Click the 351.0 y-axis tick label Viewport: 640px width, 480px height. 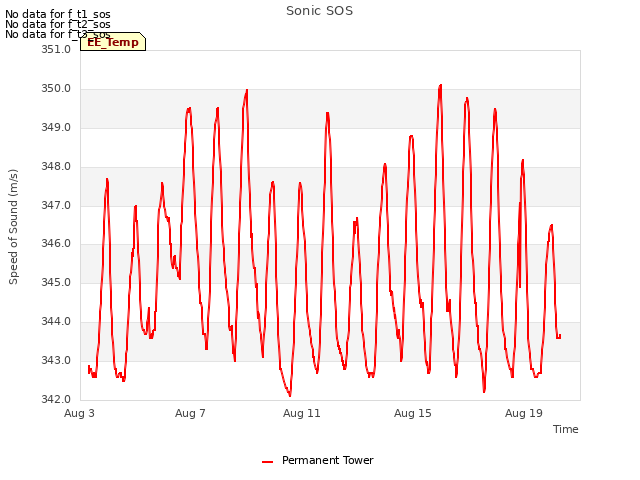(x=56, y=49)
